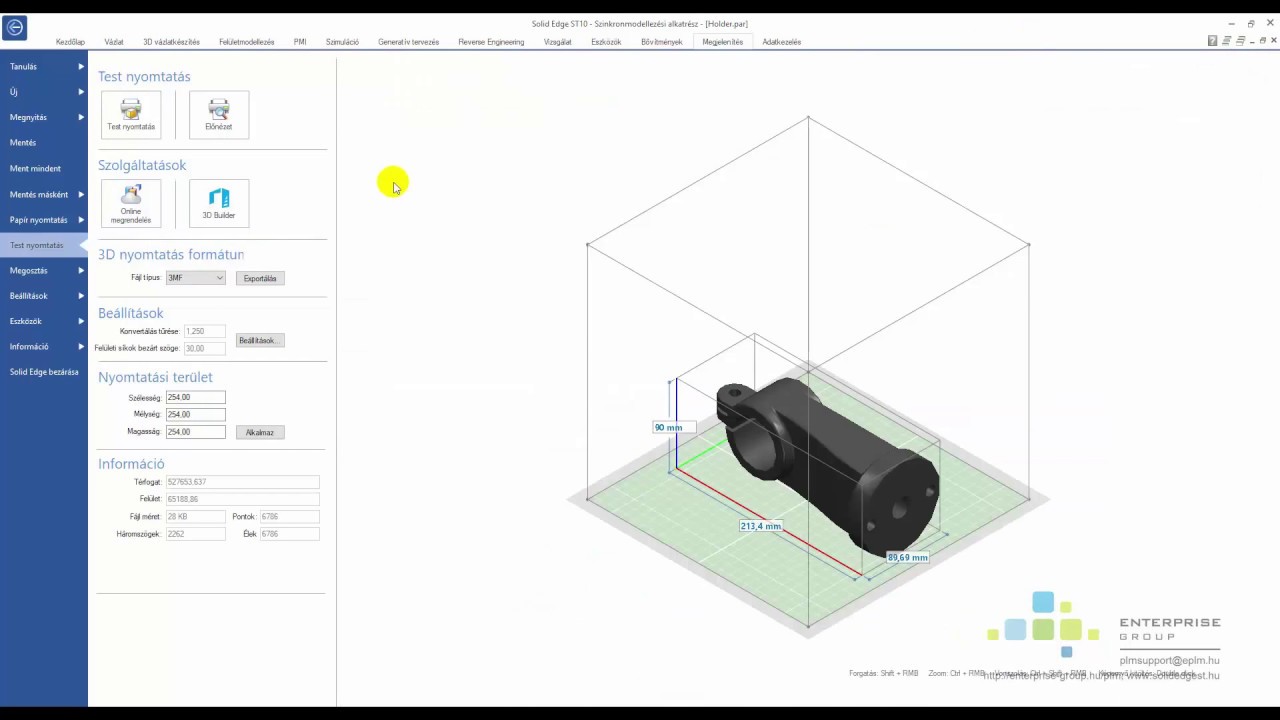Expand the Papír nyomtatás submenu

tap(81, 219)
